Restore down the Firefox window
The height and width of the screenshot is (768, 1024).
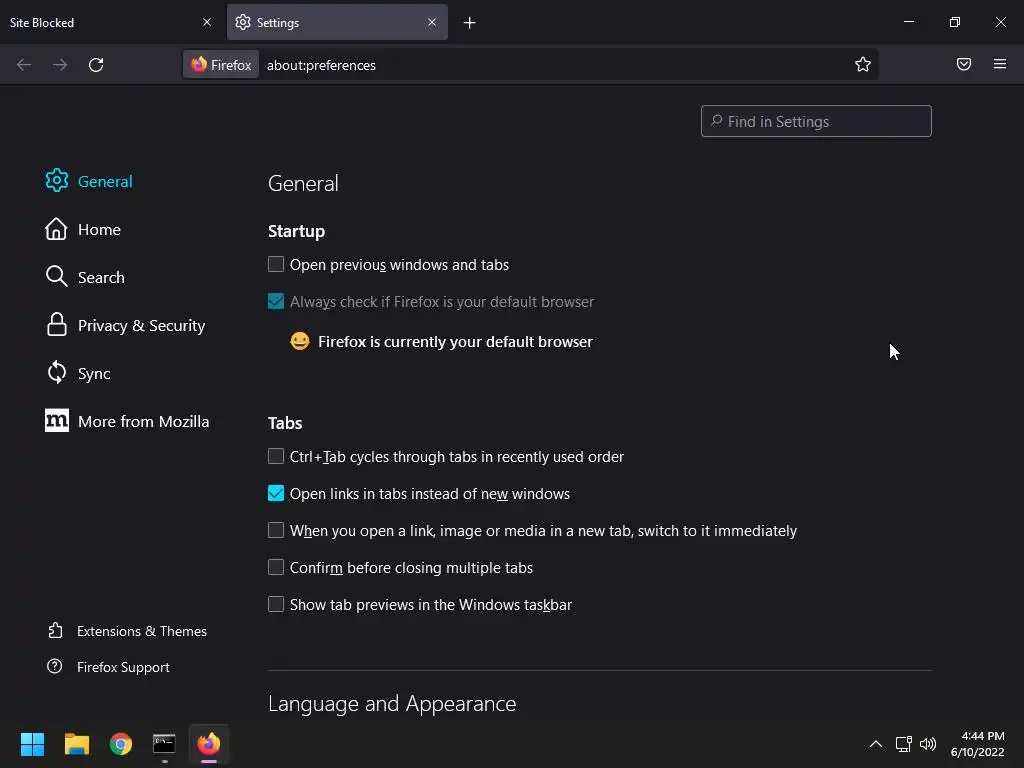pyautogui.click(x=955, y=22)
